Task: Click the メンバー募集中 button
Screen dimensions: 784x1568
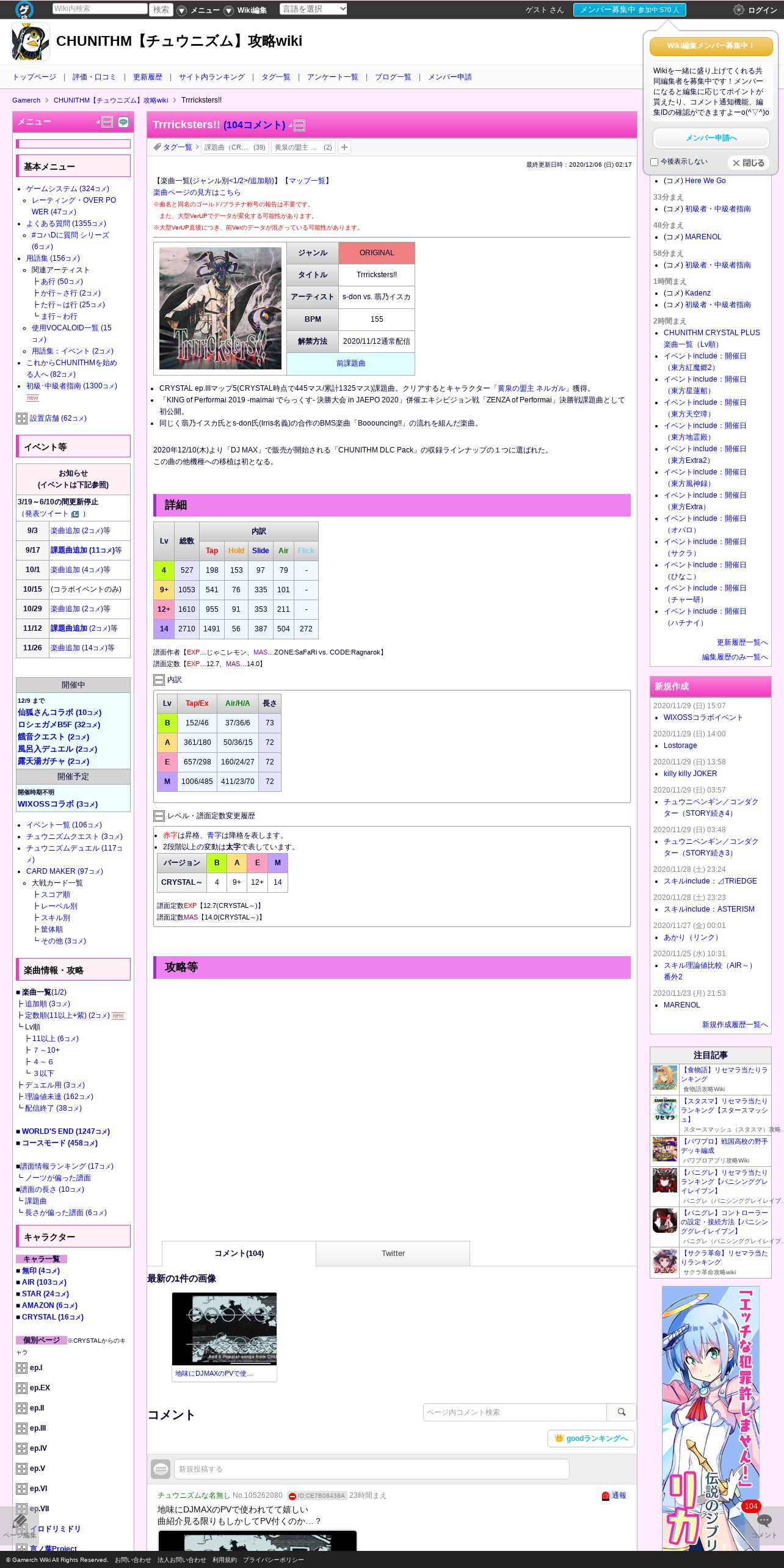Action: tap(630, 10)
